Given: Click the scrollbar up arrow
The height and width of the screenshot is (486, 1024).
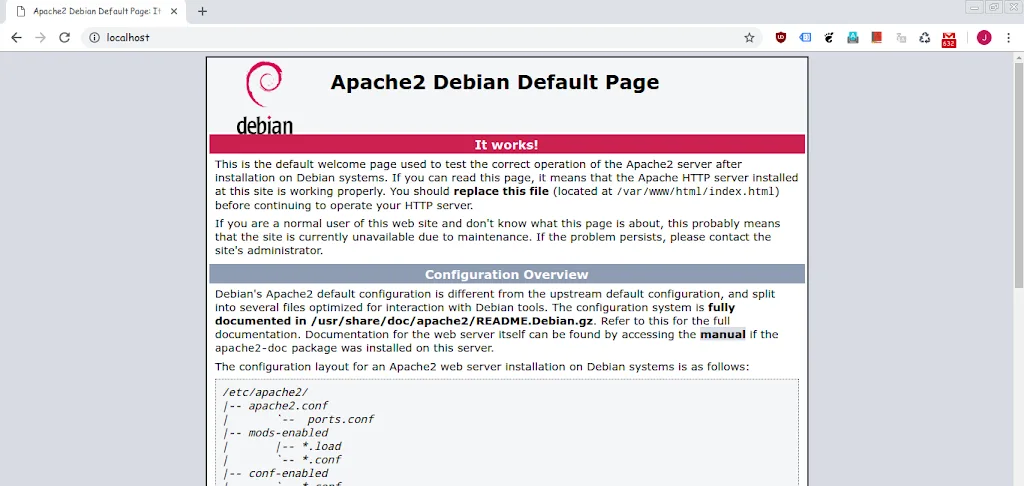Looking at the screenshot, I should pyautogui.click(x=1019, y=57).
